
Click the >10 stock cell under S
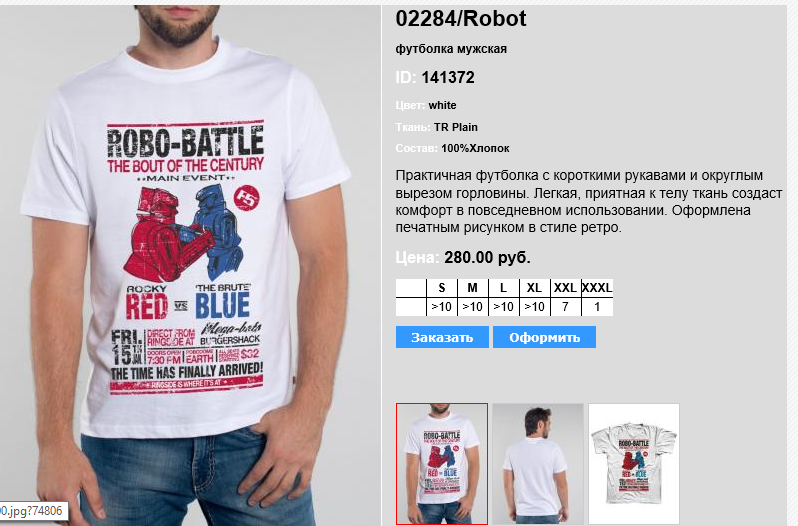click(x=442, y=307)
